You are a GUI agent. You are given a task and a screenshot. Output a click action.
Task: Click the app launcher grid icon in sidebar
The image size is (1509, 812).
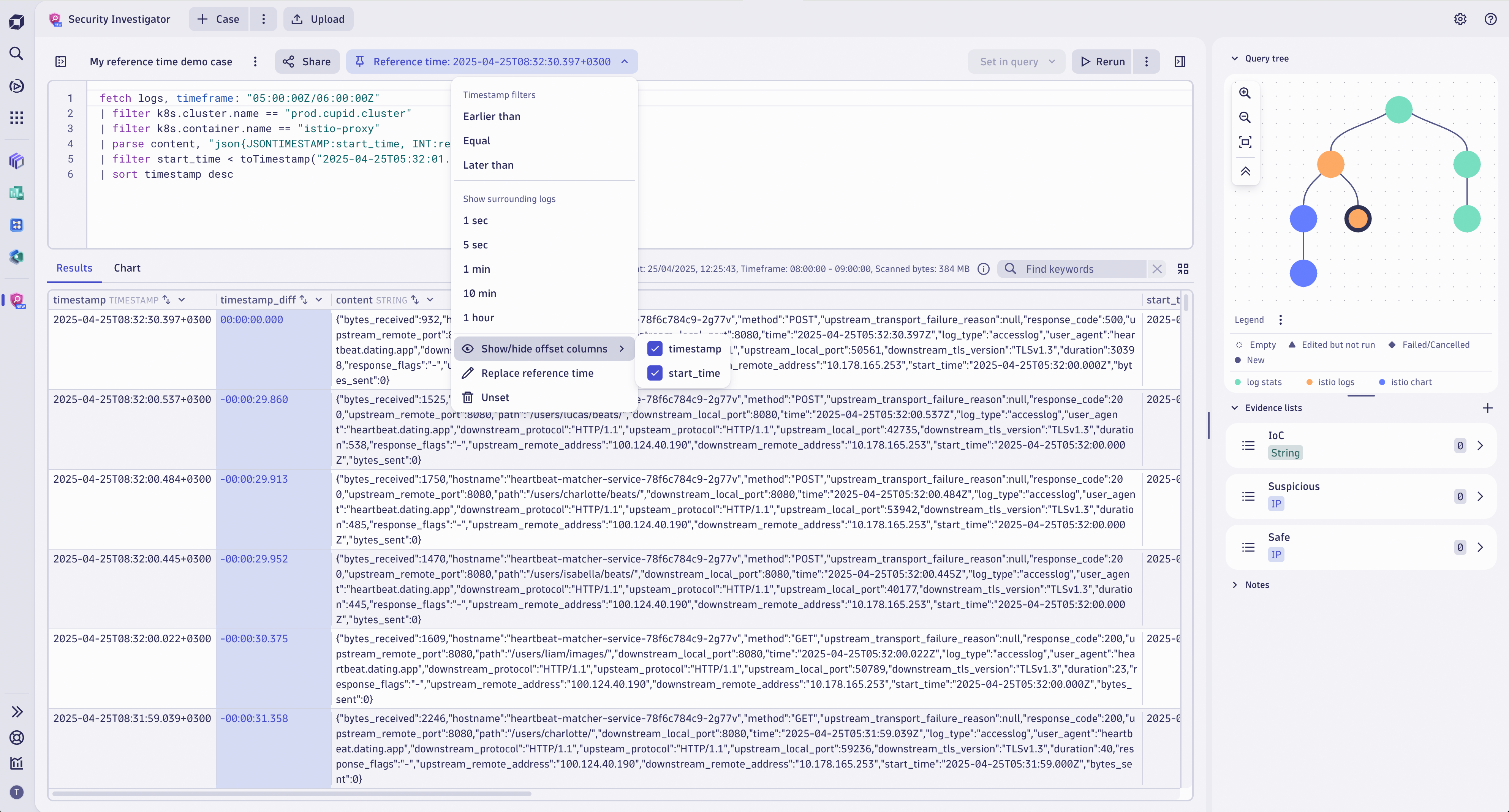point(16,117)
